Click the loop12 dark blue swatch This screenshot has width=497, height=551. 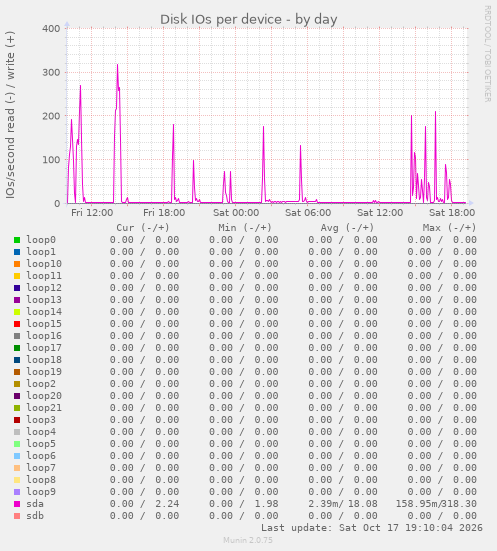[17, 288]
